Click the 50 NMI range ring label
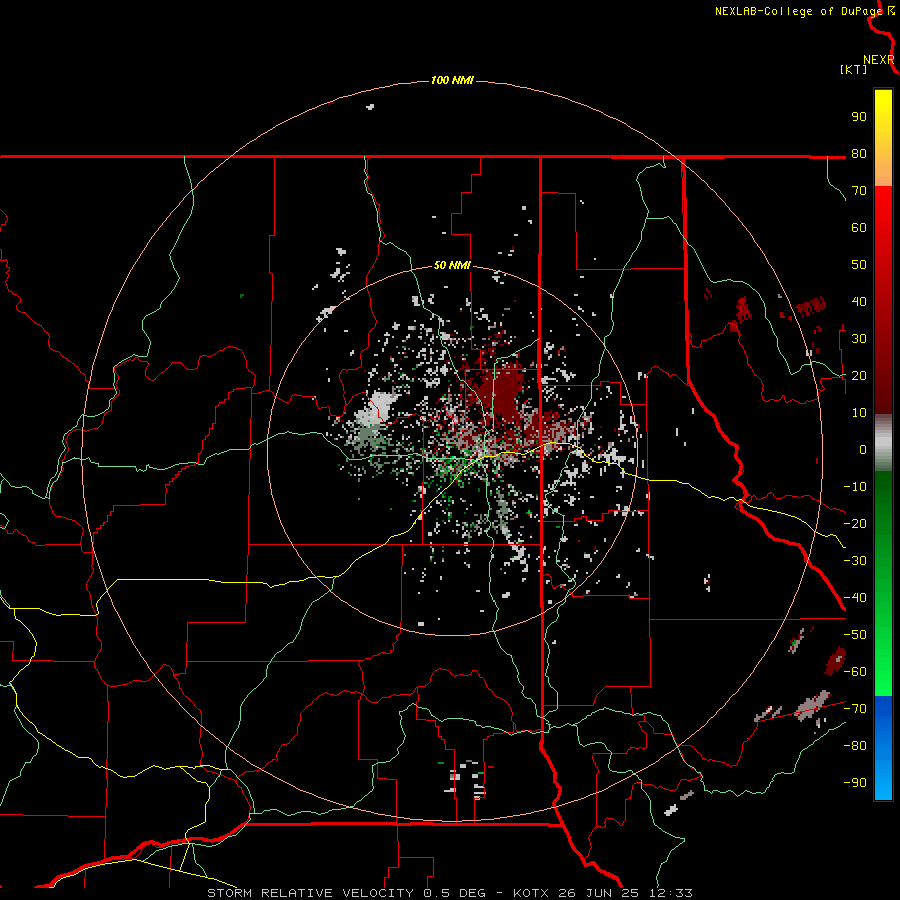The height and width of the screenshot is (900, 900). coord(452,265)
